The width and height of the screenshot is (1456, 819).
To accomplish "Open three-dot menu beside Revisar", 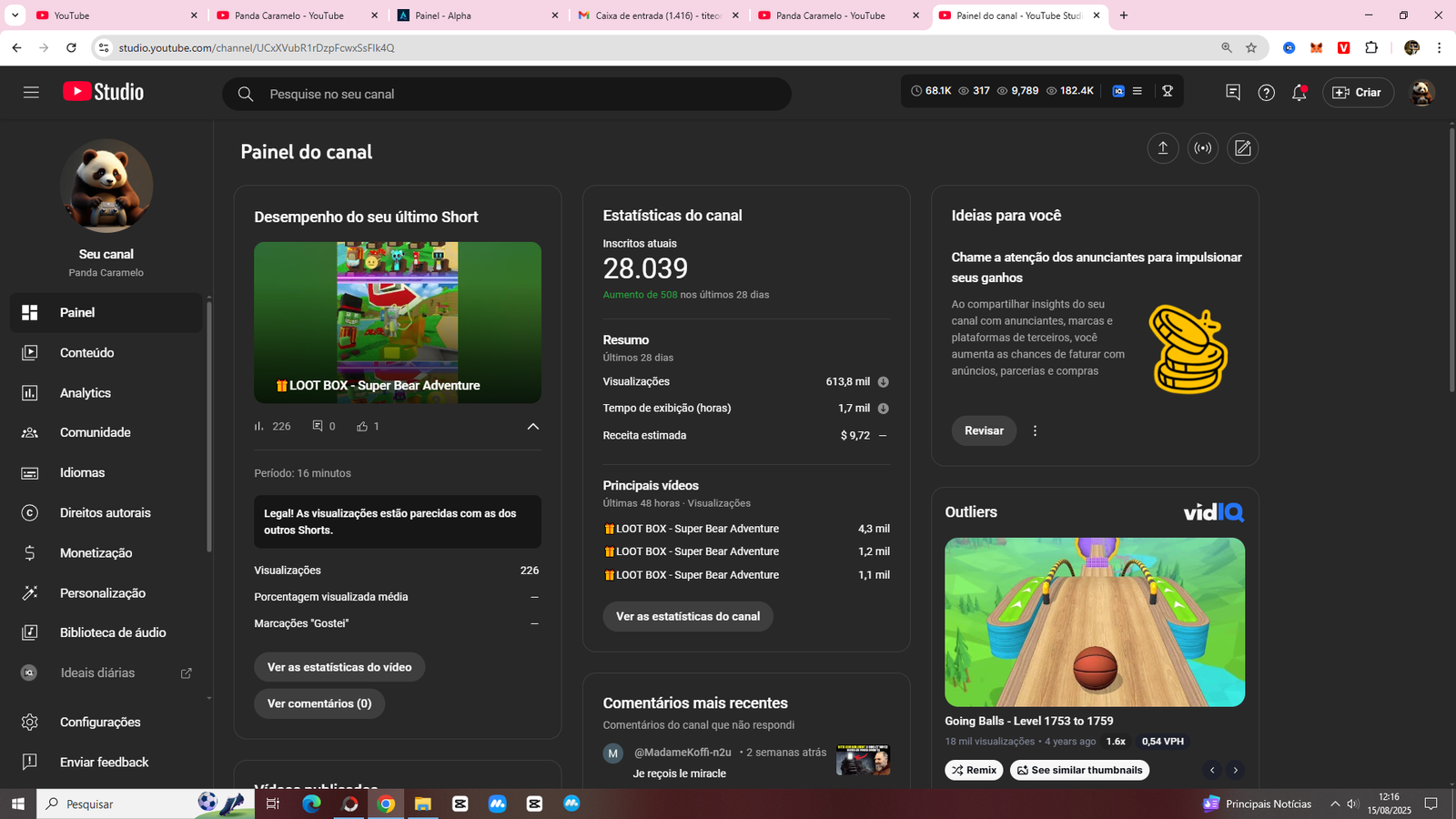I will (1035, 430).
